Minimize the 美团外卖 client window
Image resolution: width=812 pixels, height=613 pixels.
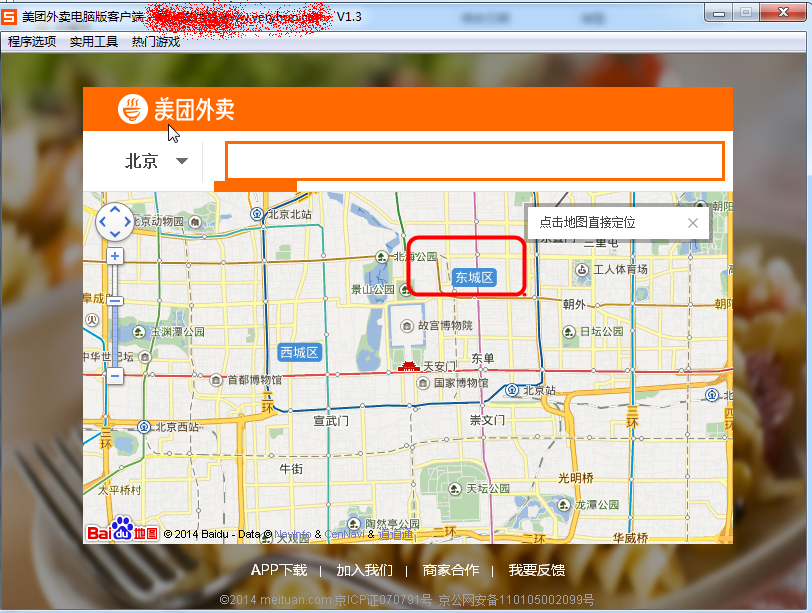[719, 13]
